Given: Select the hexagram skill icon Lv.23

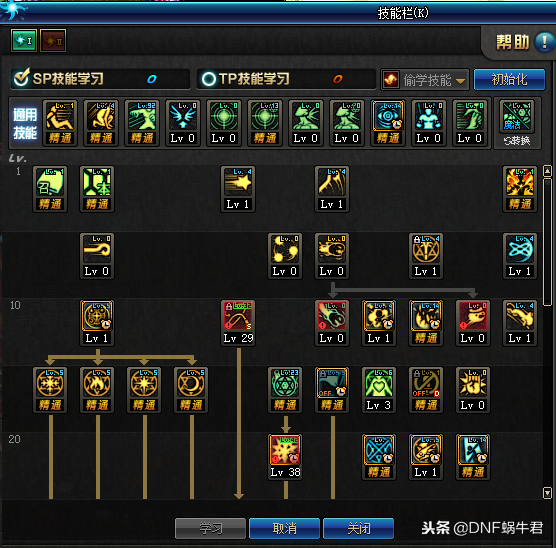Looking at the screenshot, I should (285, 389).
